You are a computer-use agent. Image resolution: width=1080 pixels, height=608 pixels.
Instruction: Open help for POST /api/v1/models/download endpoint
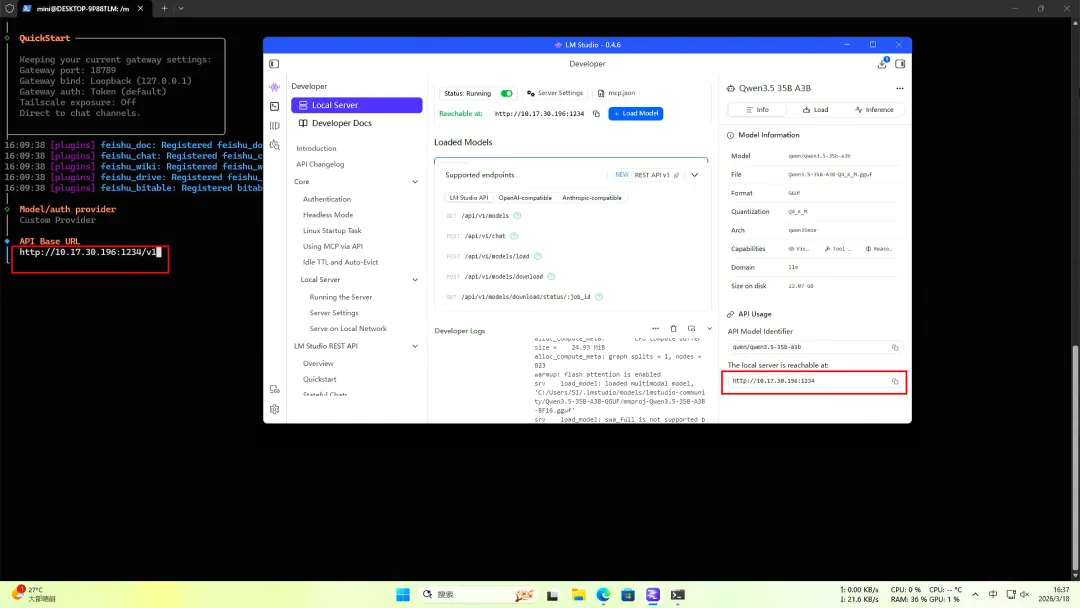[x=551, y=276]
